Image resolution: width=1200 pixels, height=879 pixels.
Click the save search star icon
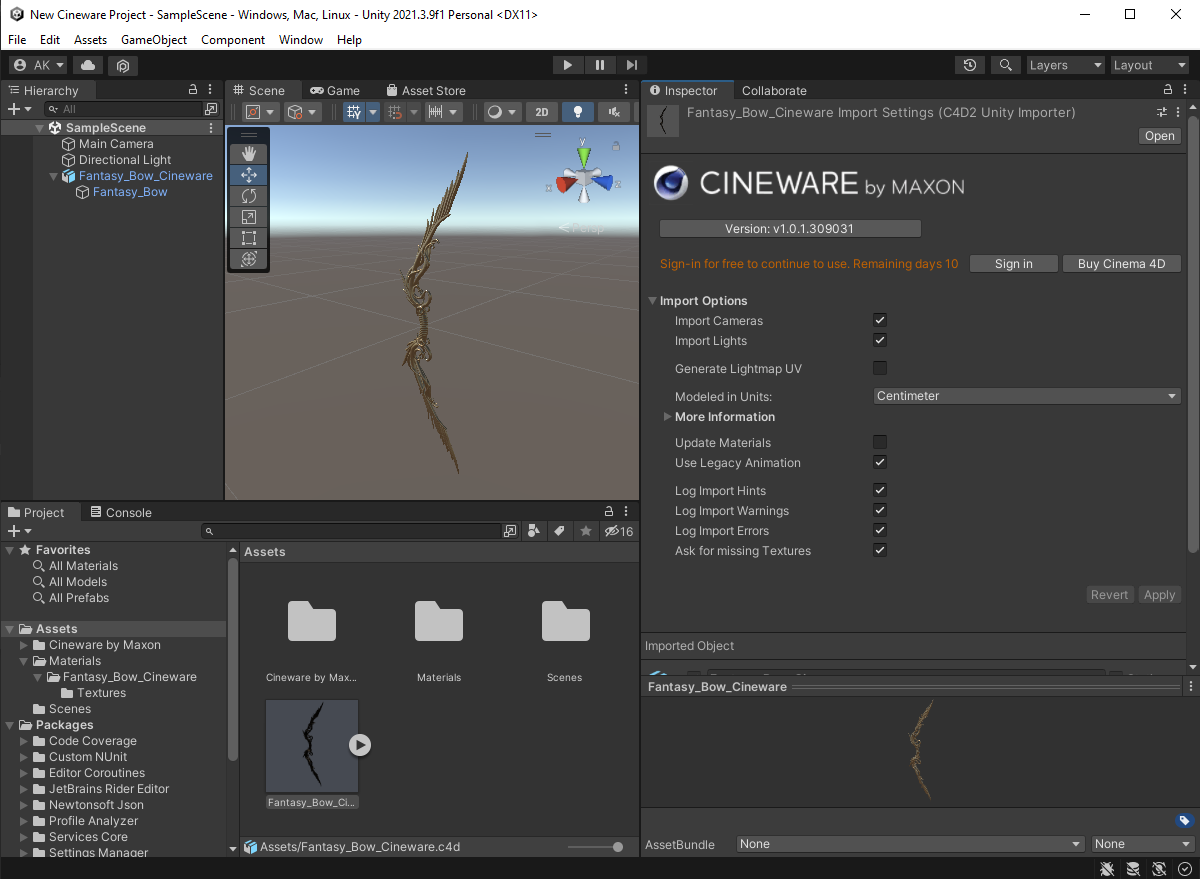(586, 531)
